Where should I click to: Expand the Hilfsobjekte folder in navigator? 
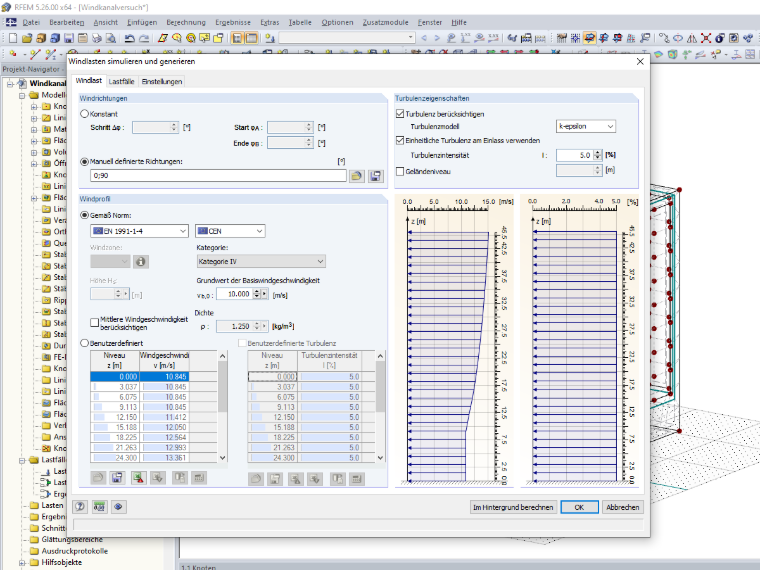(x=22, y=563)
